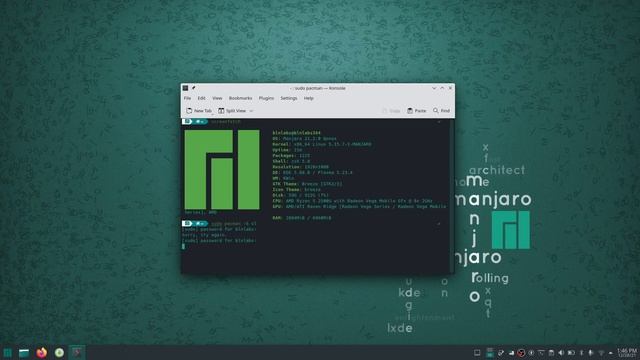
Task: Minimize the Konsole window
Action: 434,88
